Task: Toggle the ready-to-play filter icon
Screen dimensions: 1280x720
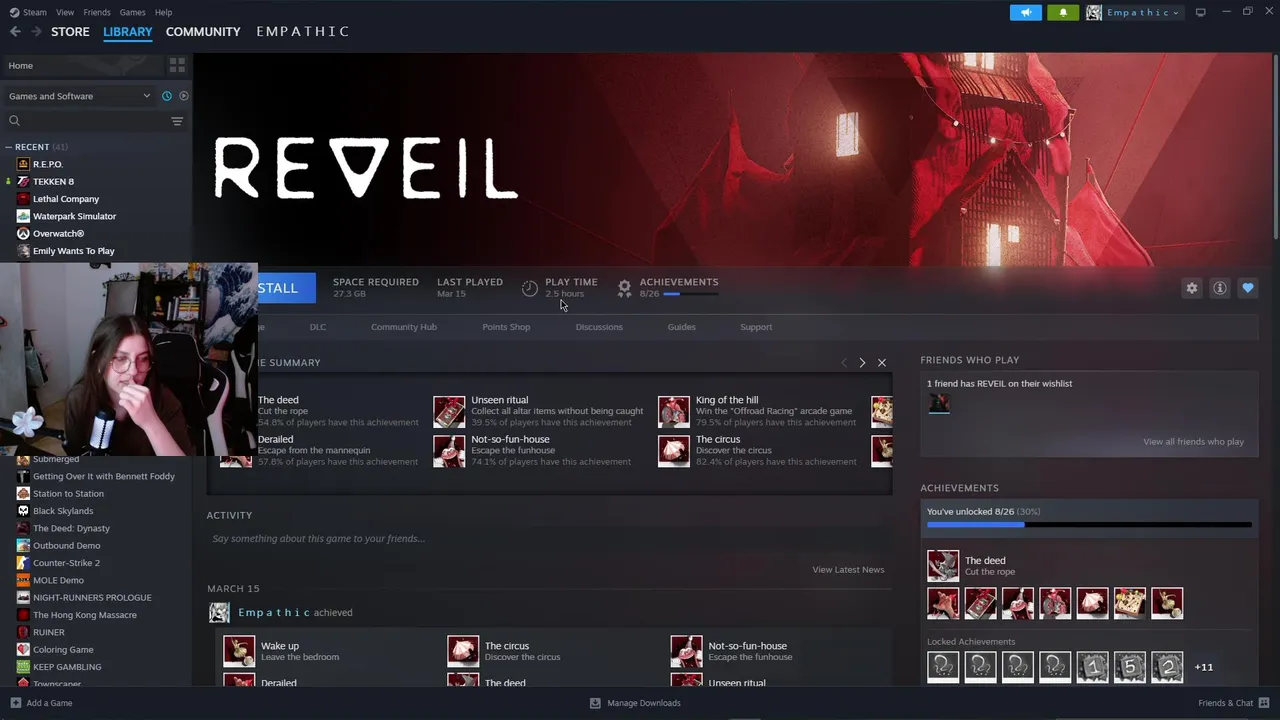Action: (x=183, y=96)
